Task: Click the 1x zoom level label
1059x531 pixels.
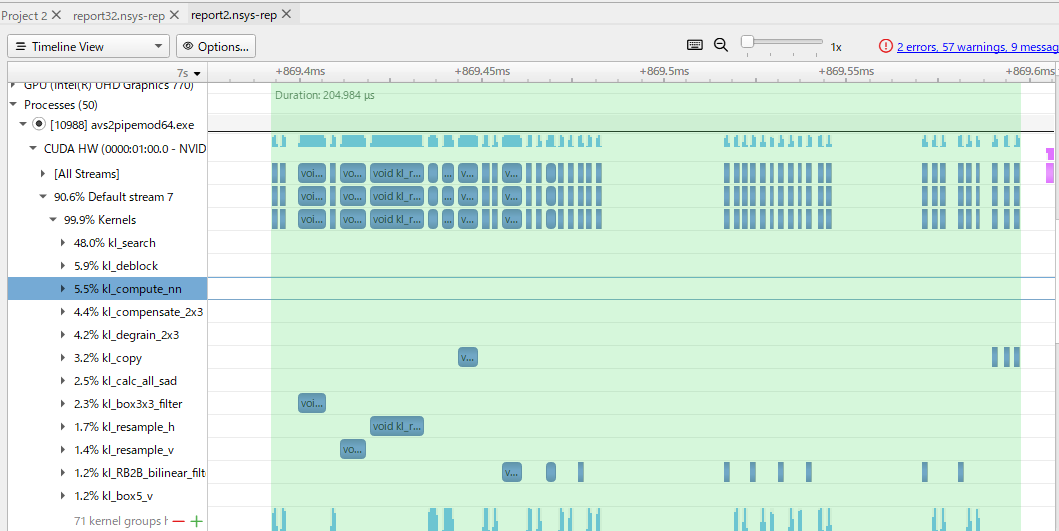Action: 836,47
